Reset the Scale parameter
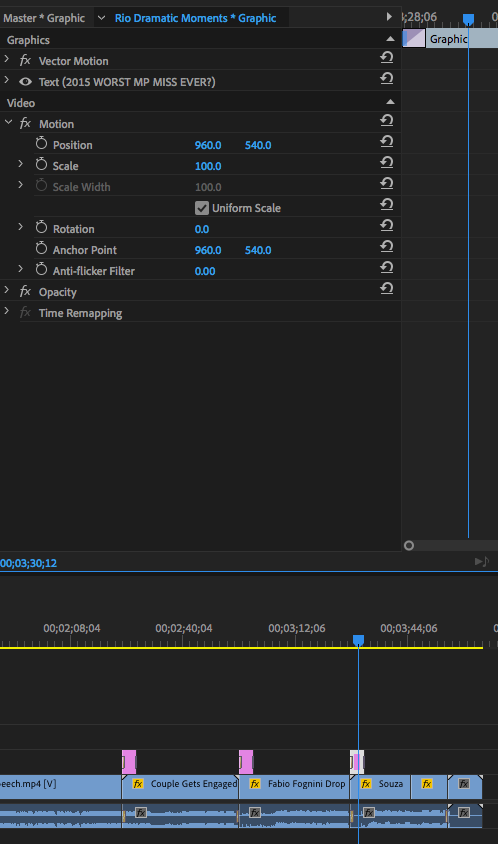 tap(387, 163)
